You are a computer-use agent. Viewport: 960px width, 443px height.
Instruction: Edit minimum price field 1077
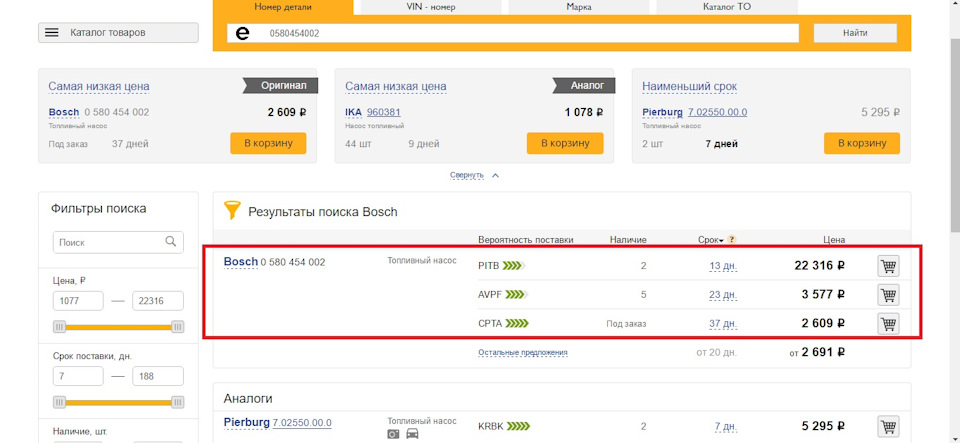pos(78,301)
